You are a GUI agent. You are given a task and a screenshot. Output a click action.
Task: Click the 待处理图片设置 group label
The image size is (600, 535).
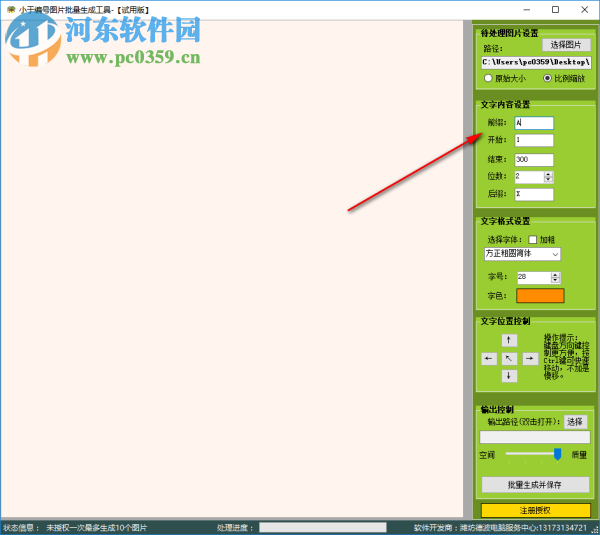pos(509,33)
